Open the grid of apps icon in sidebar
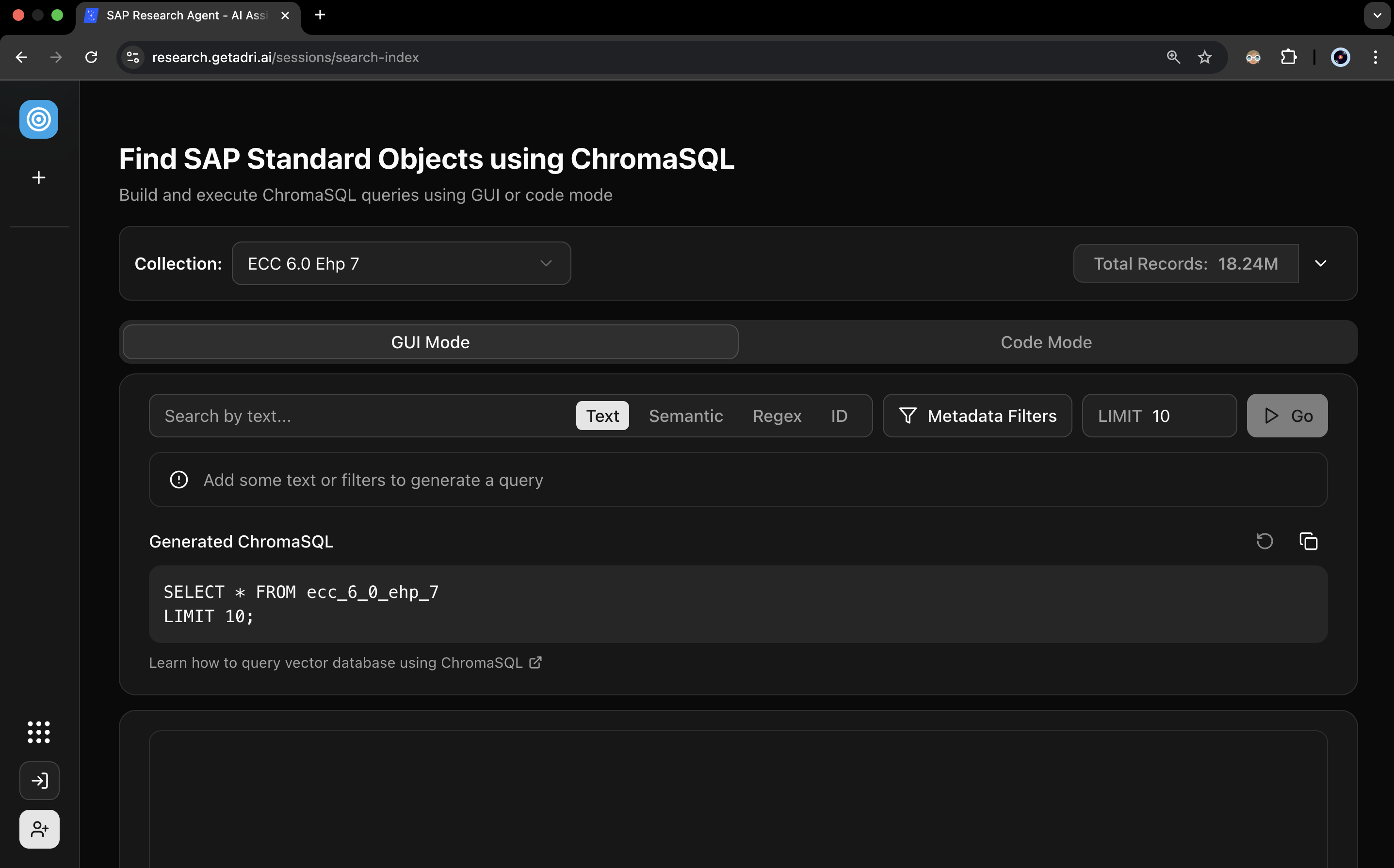1394x868 pixels. coord(38,732)
